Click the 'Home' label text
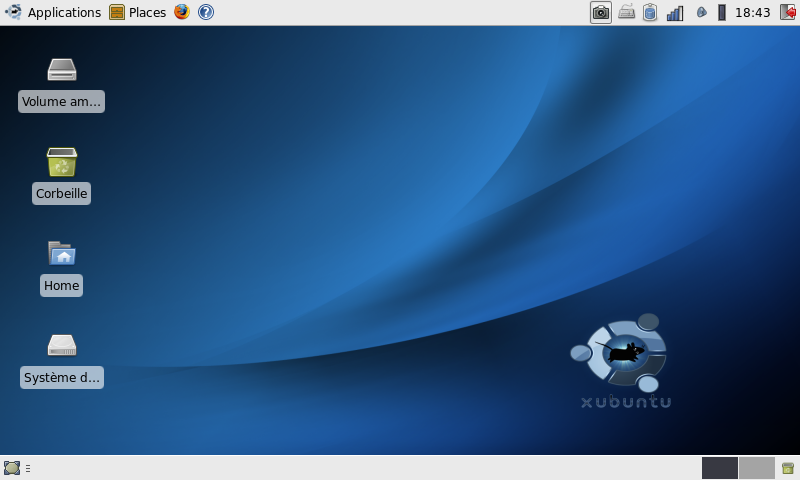The height and width of the screenshot is (480, 800). click(x=61, y=285)
